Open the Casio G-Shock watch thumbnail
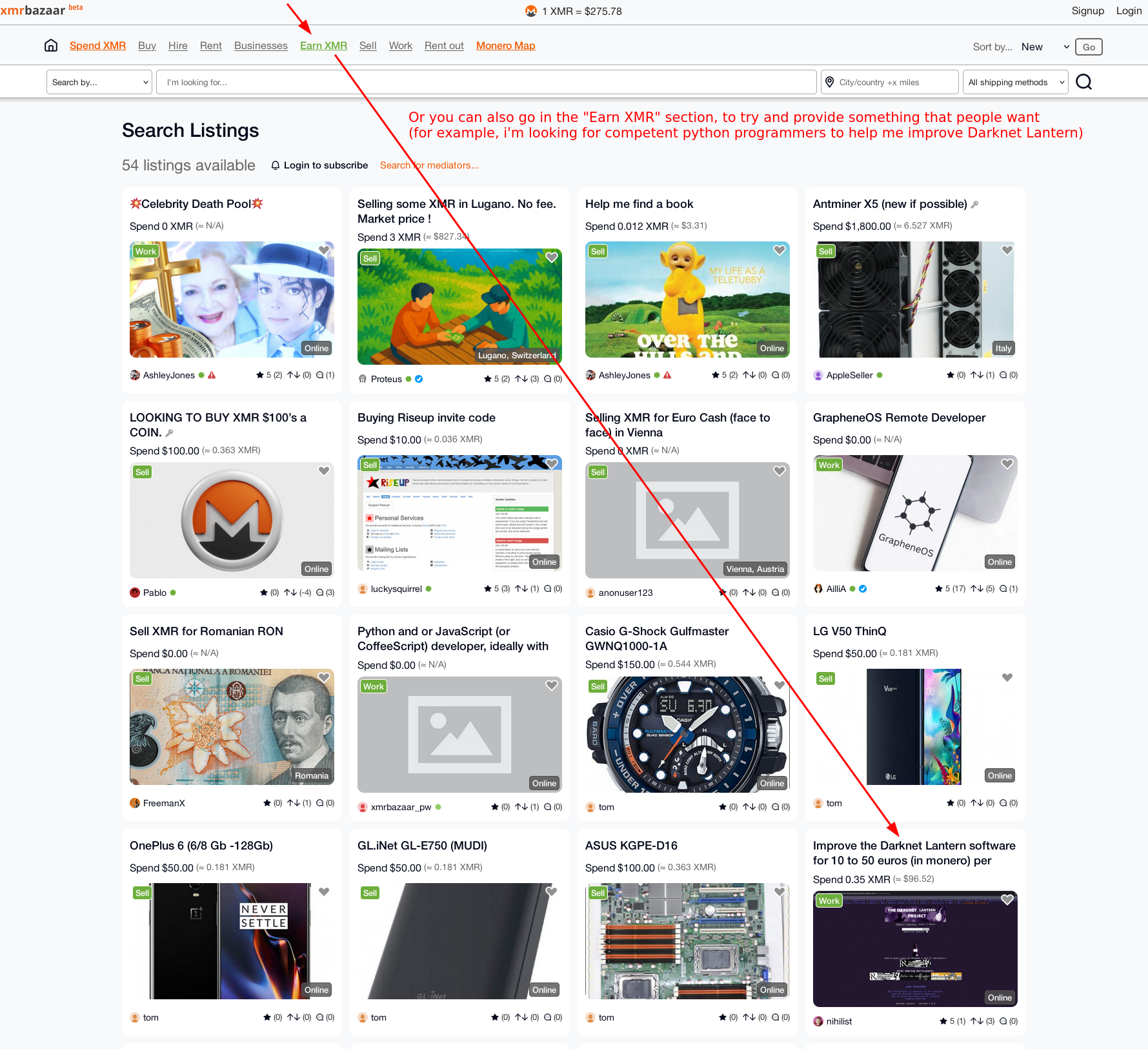1148x1049 pixels. click(687, 735)
